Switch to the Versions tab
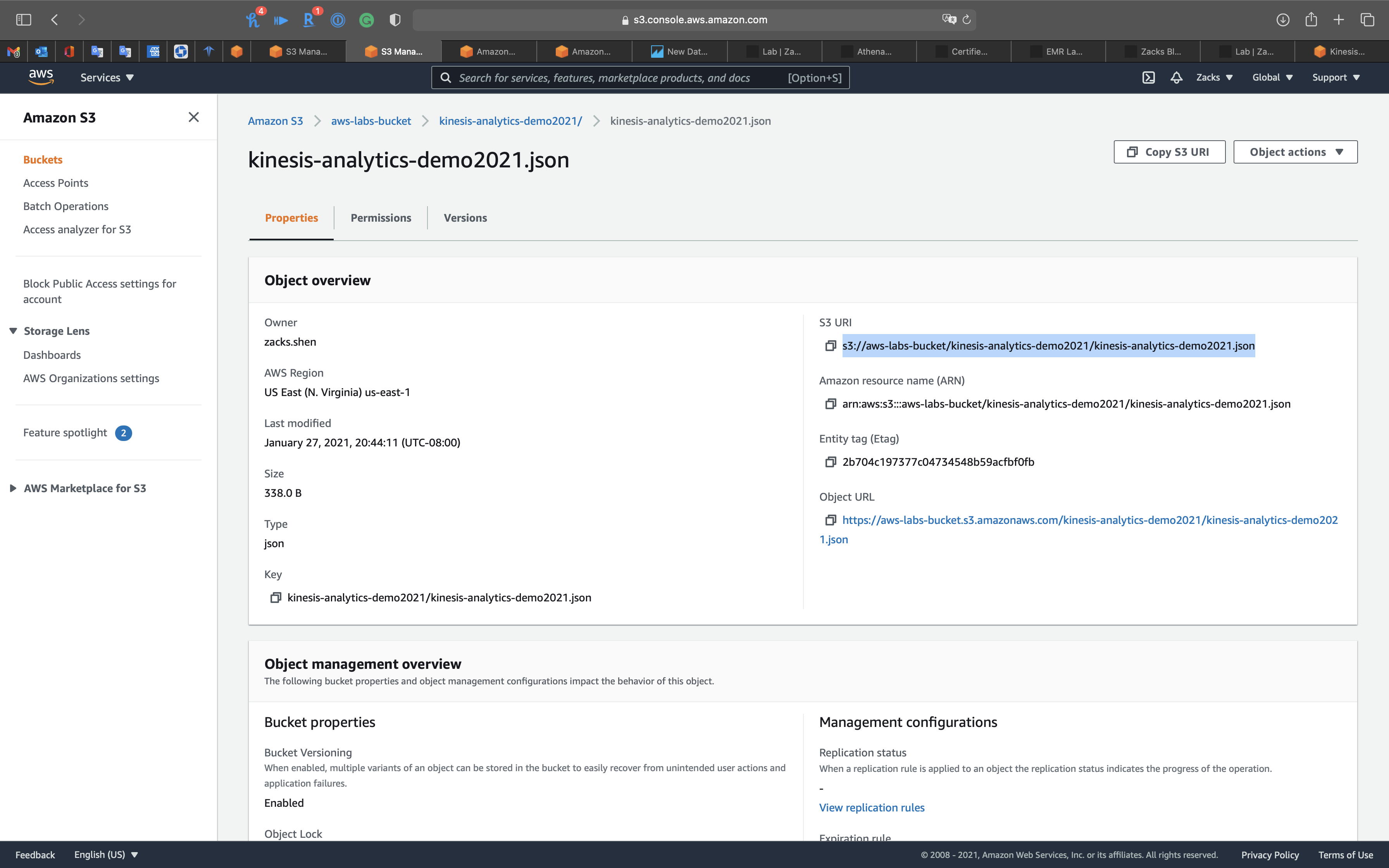Viewport: 1389px width, 868px height. tap(465, 217)
